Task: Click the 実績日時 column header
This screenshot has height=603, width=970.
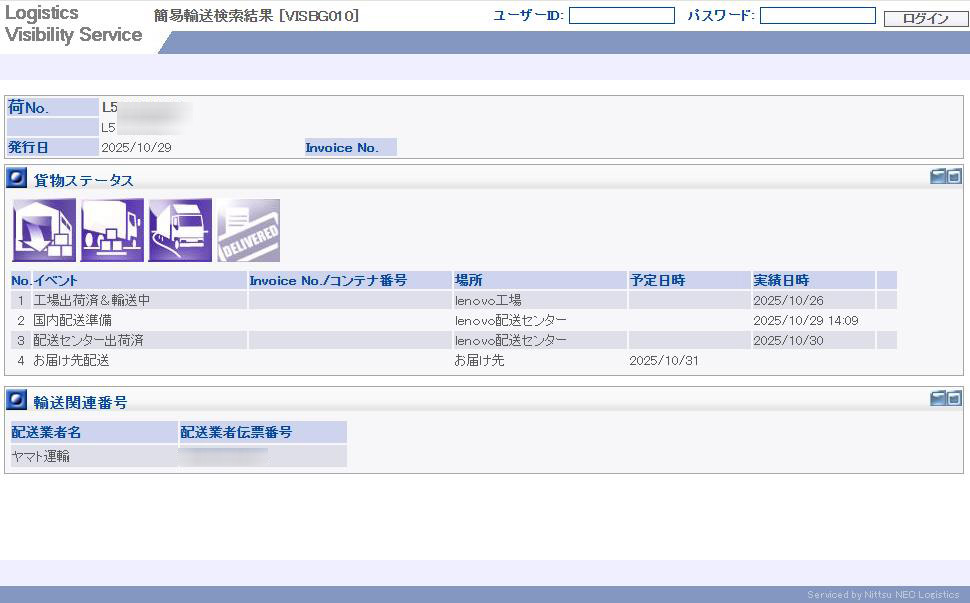Action: [812, 280]
